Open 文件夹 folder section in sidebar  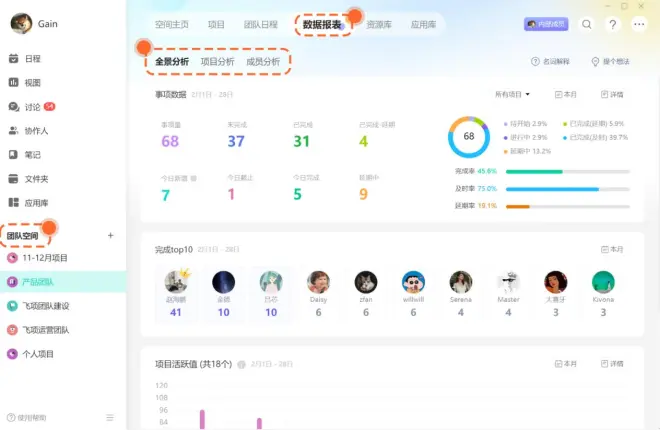click(x=36, y=179)
